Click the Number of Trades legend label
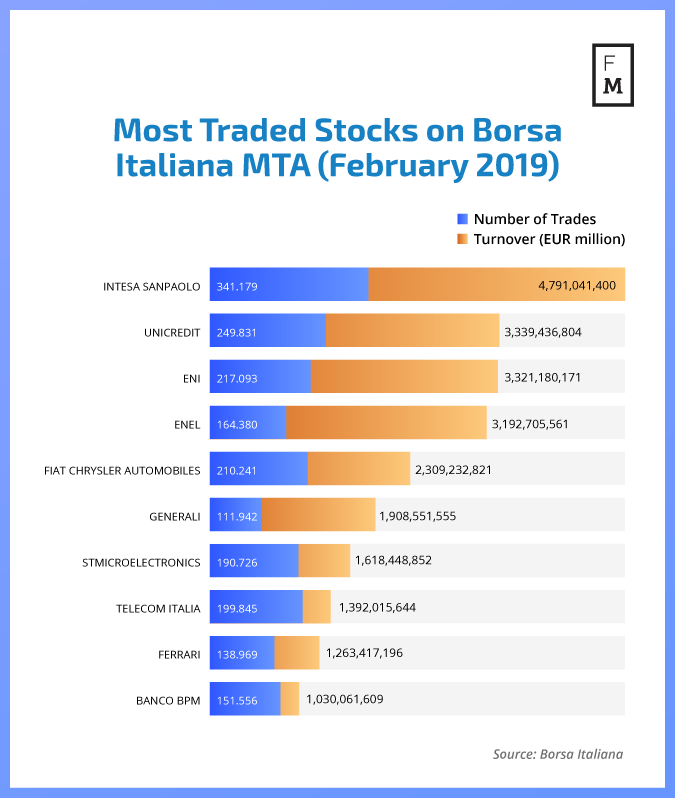 (534, 218)
